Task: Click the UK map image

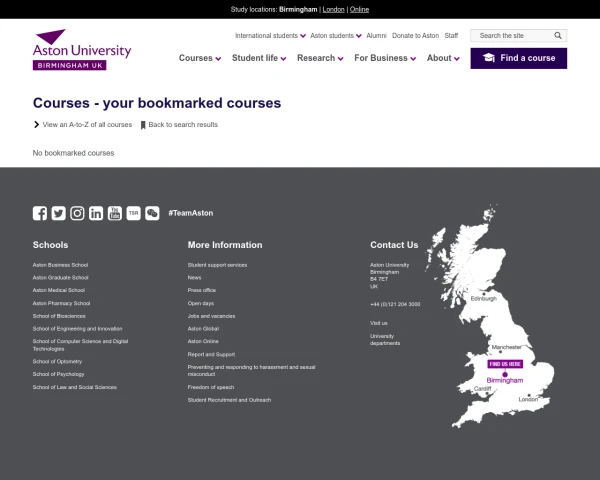Action: point(490,316)
